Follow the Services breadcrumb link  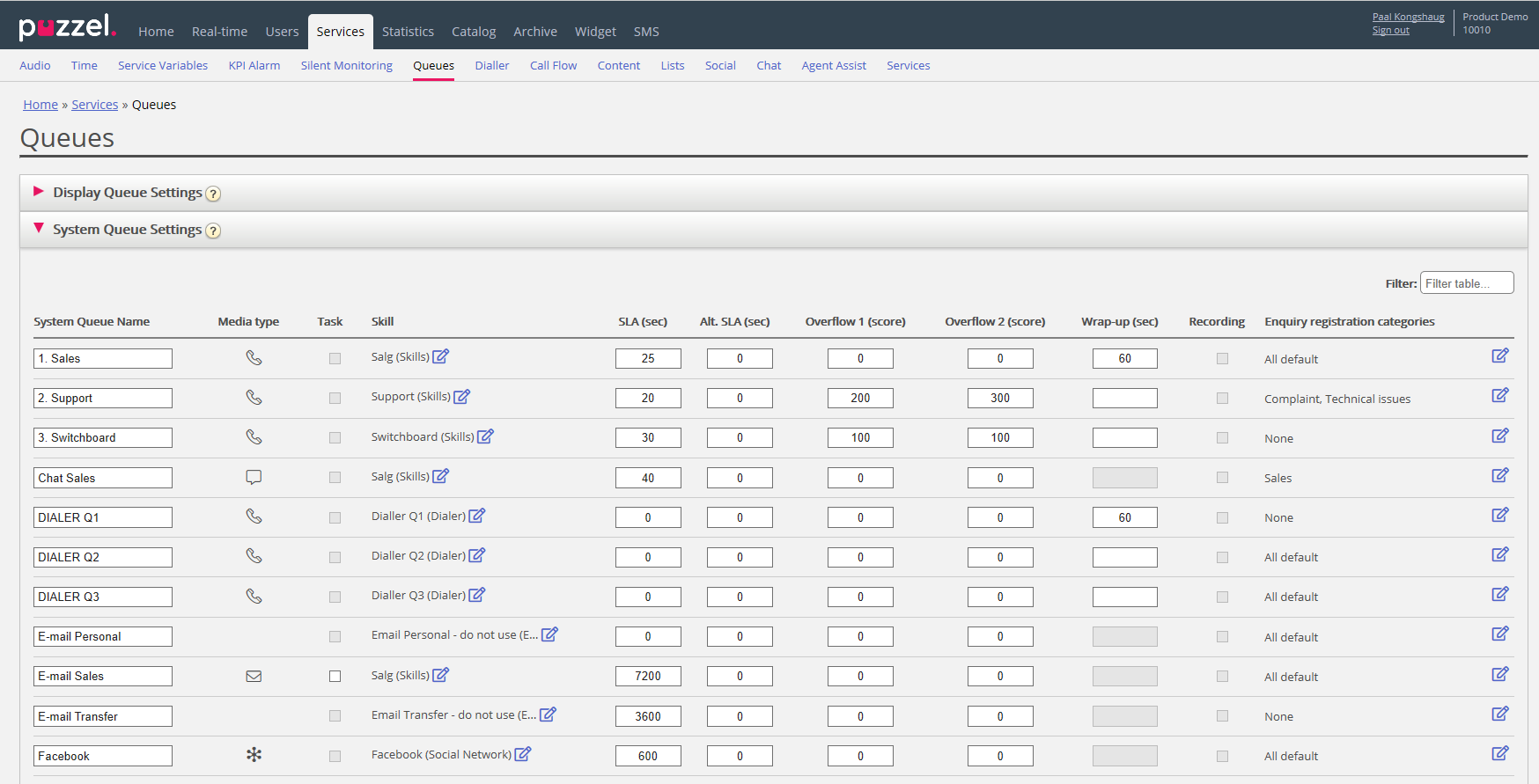(x=94, y=105)
